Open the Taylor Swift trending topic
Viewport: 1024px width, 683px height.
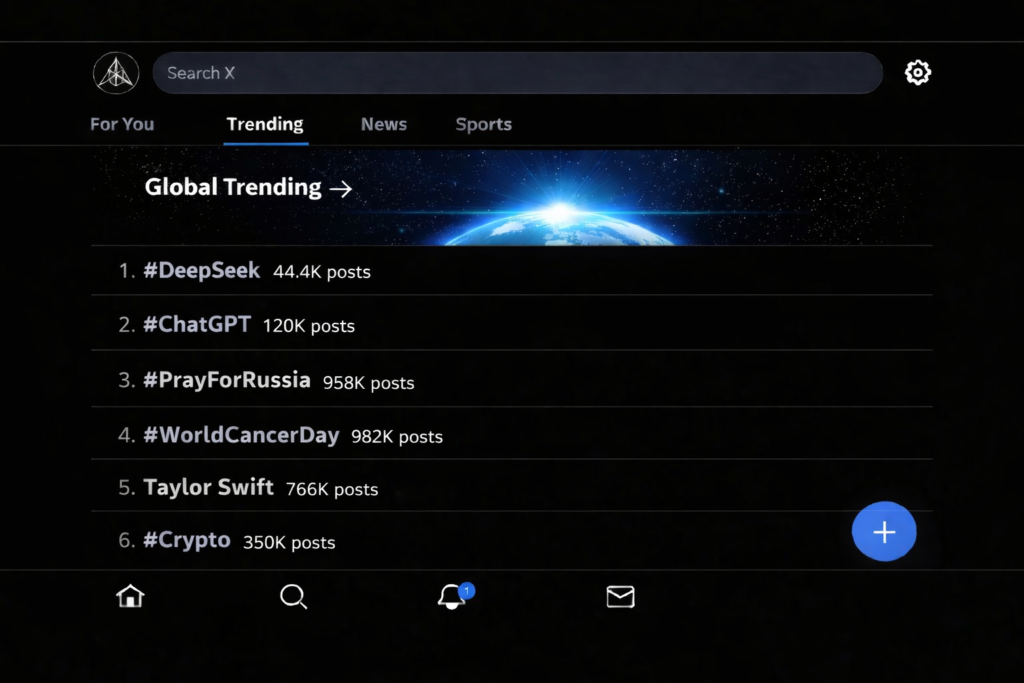[x=208, y=487]
